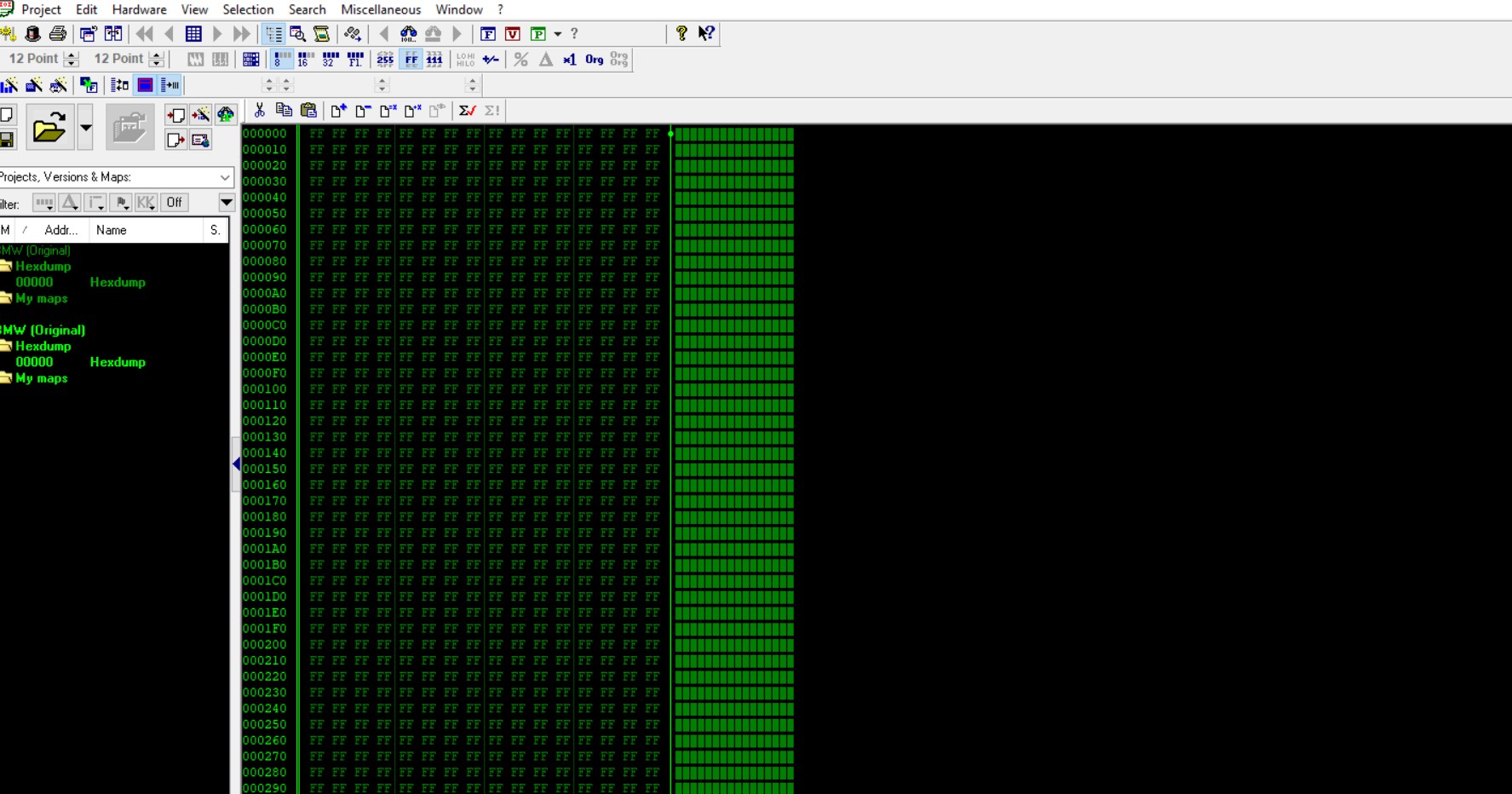Image resolution: width=1512 pixels, height=794 pixels.
Task: Click the red V version window icon
Action: click(513, 34)
